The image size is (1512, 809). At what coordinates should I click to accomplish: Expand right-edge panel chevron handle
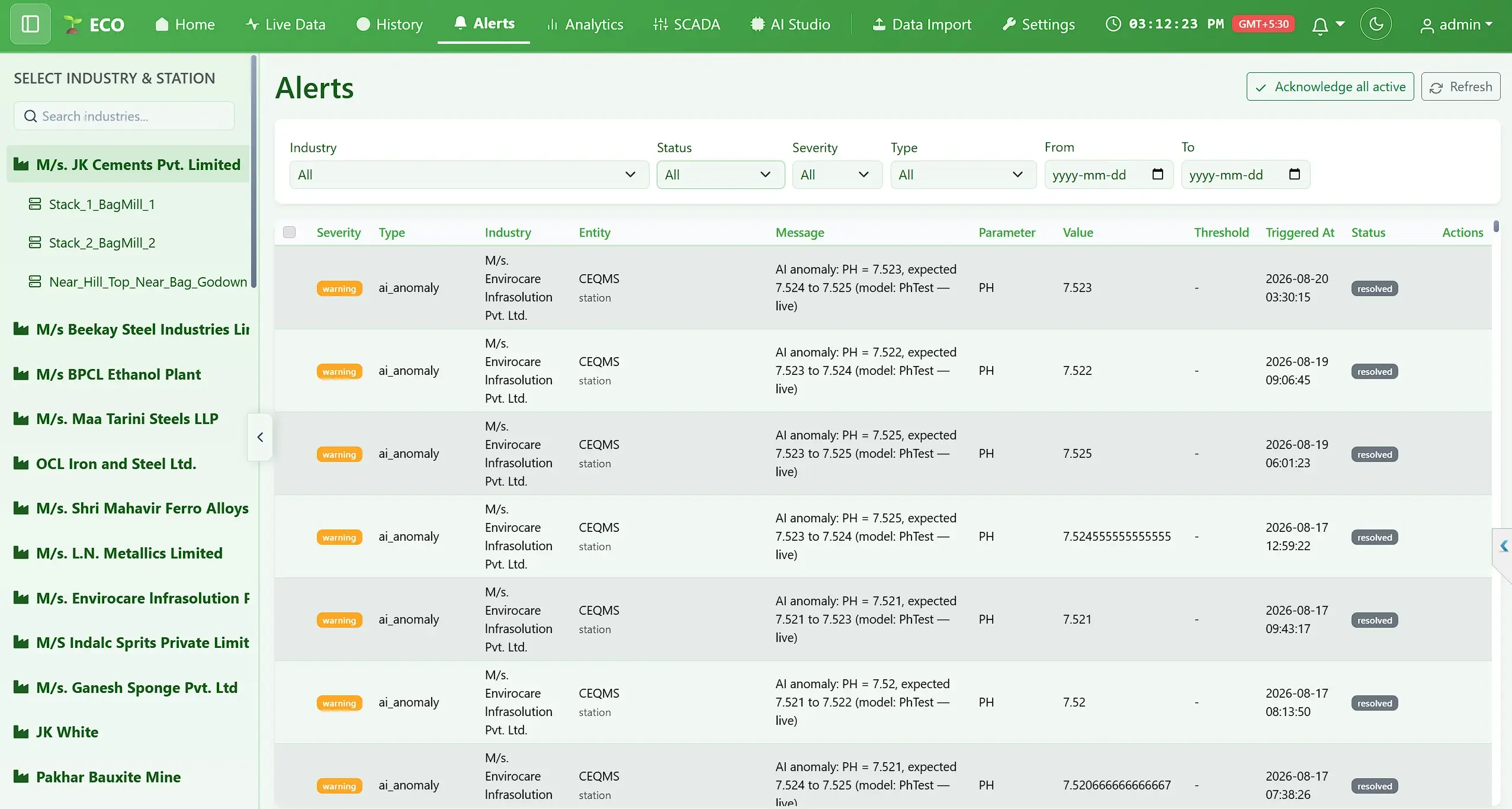point(1503,547)
